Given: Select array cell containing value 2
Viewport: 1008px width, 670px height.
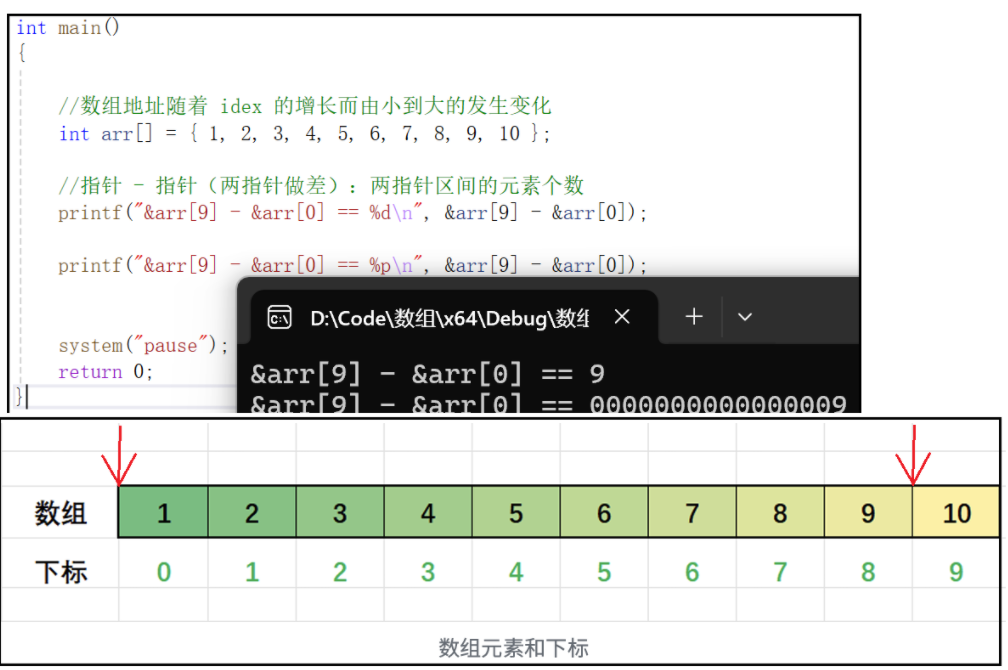Looking at the screenshot, I should tap(252, 512).
